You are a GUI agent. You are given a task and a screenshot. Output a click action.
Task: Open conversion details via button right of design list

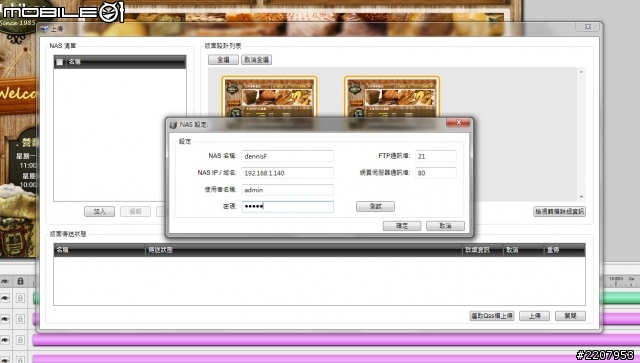559,212
